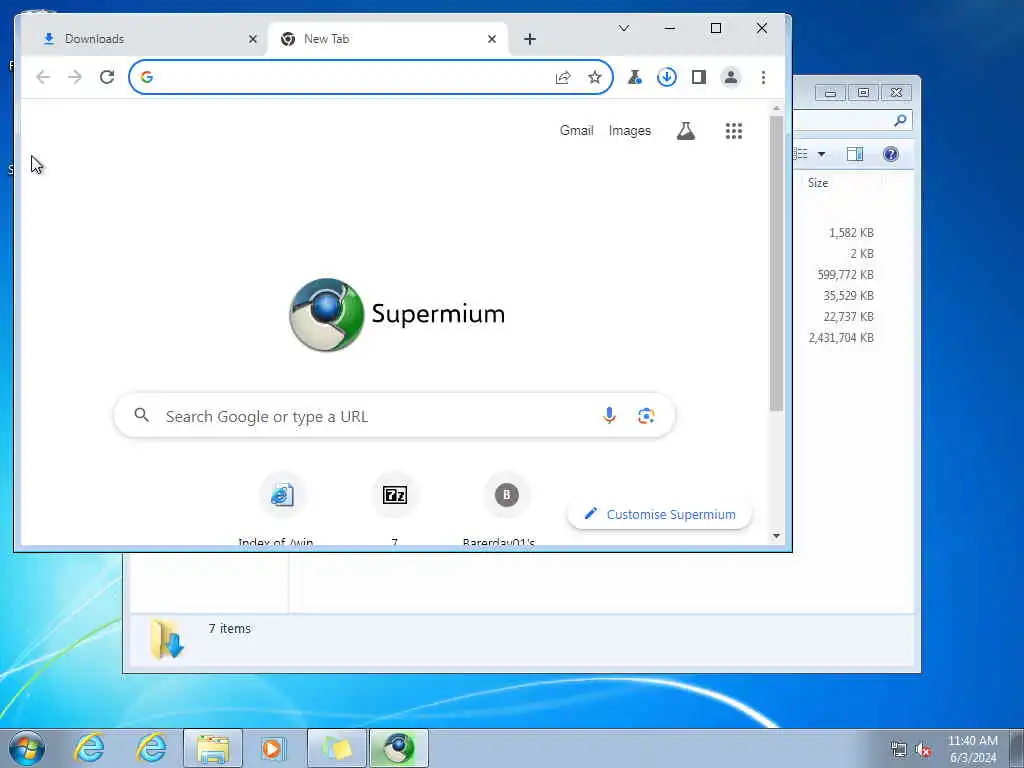The height and width of the screenshot is (768, 1024).
Task: Select the 1,582 KB file row
Action: tap(851, 233)
